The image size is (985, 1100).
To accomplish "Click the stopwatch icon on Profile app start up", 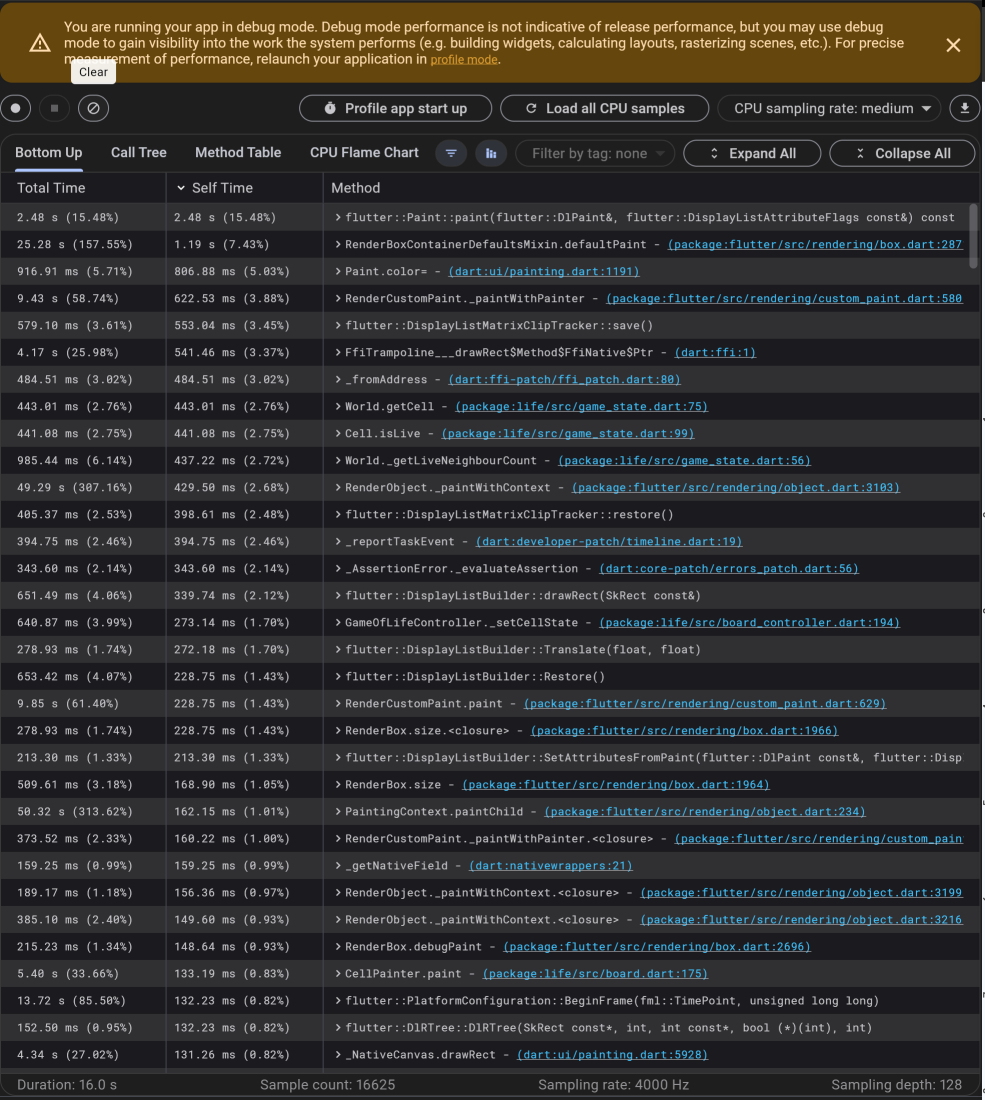I will point(331,108).
